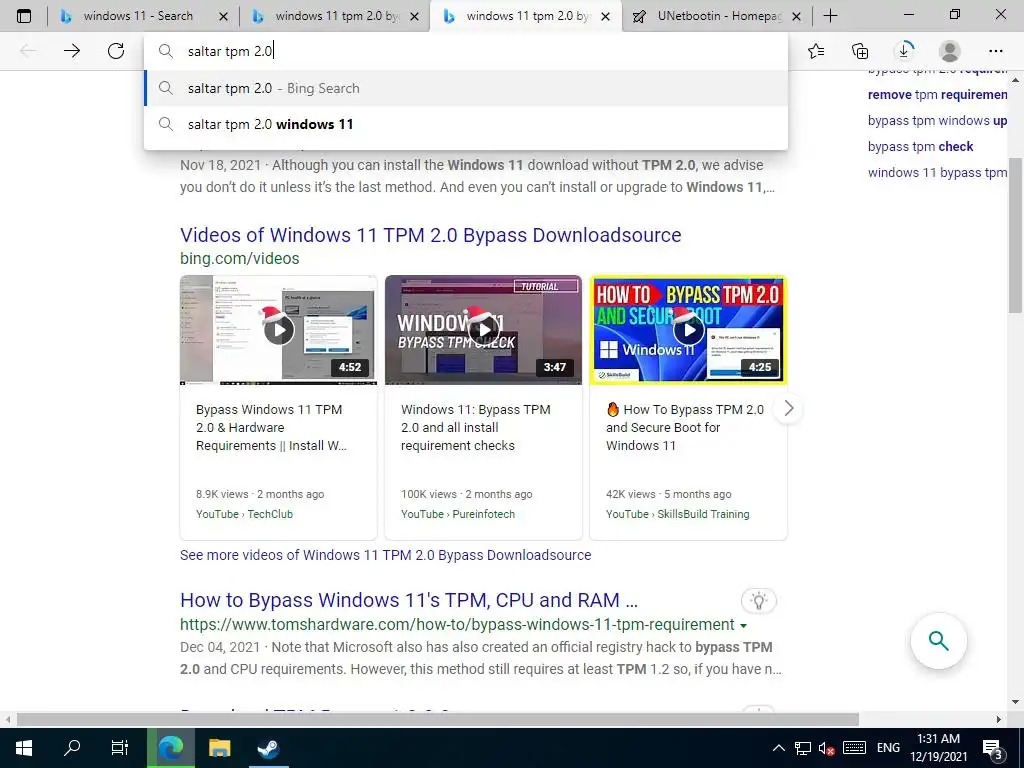Viewport: 1024px width, 768px height.
Task: Open 'How to Bypass Windows 11's TPM, CPU' result
Action: [409, 600]
